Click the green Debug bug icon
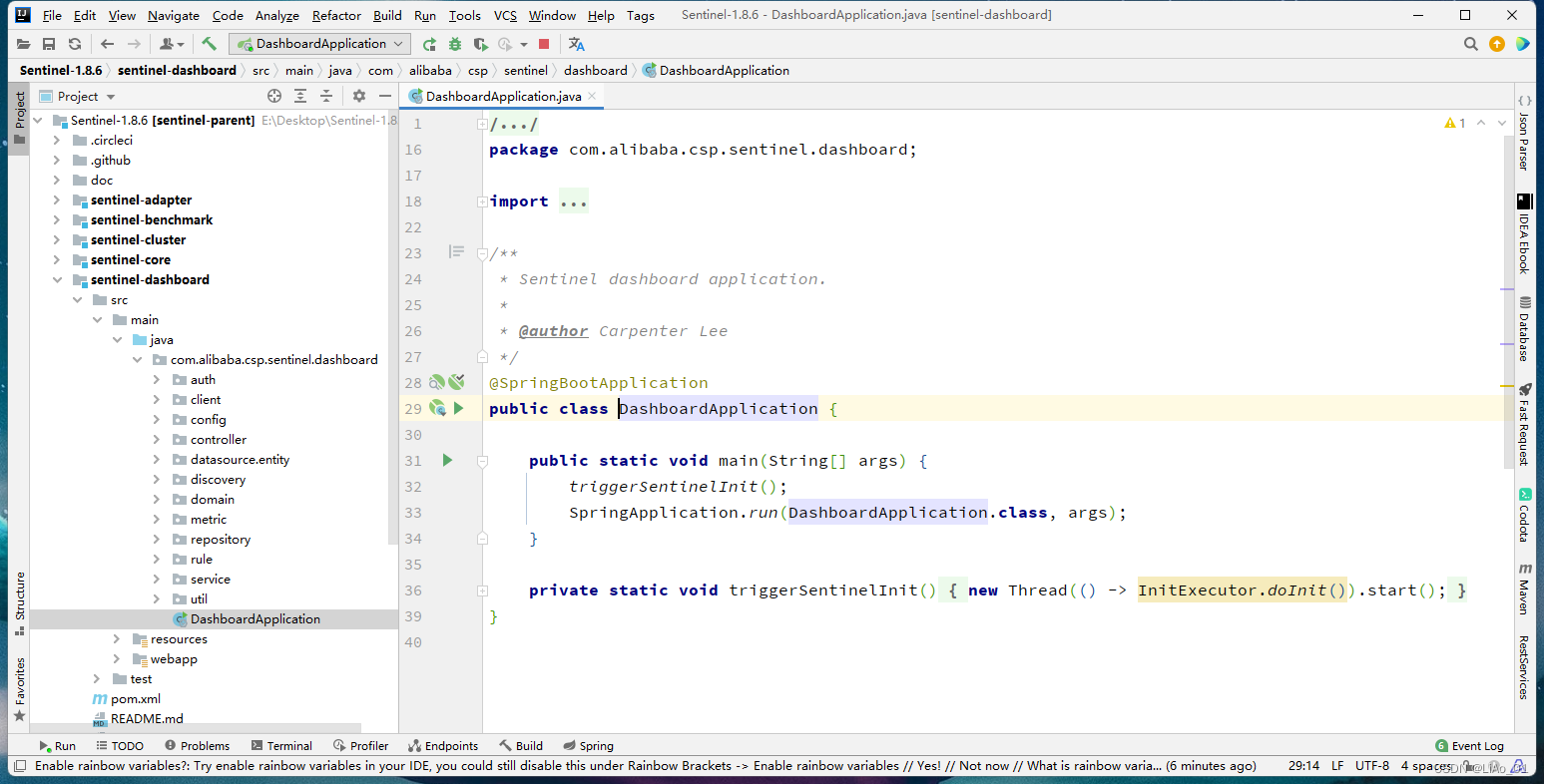Screen dimensions: 1544x784 (x=455, y=44)
